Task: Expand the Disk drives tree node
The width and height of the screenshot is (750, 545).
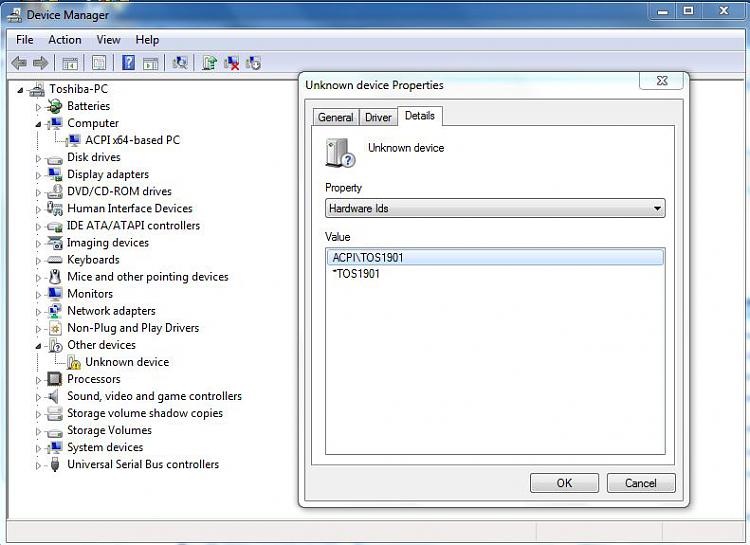Action: tap(38, 158)
